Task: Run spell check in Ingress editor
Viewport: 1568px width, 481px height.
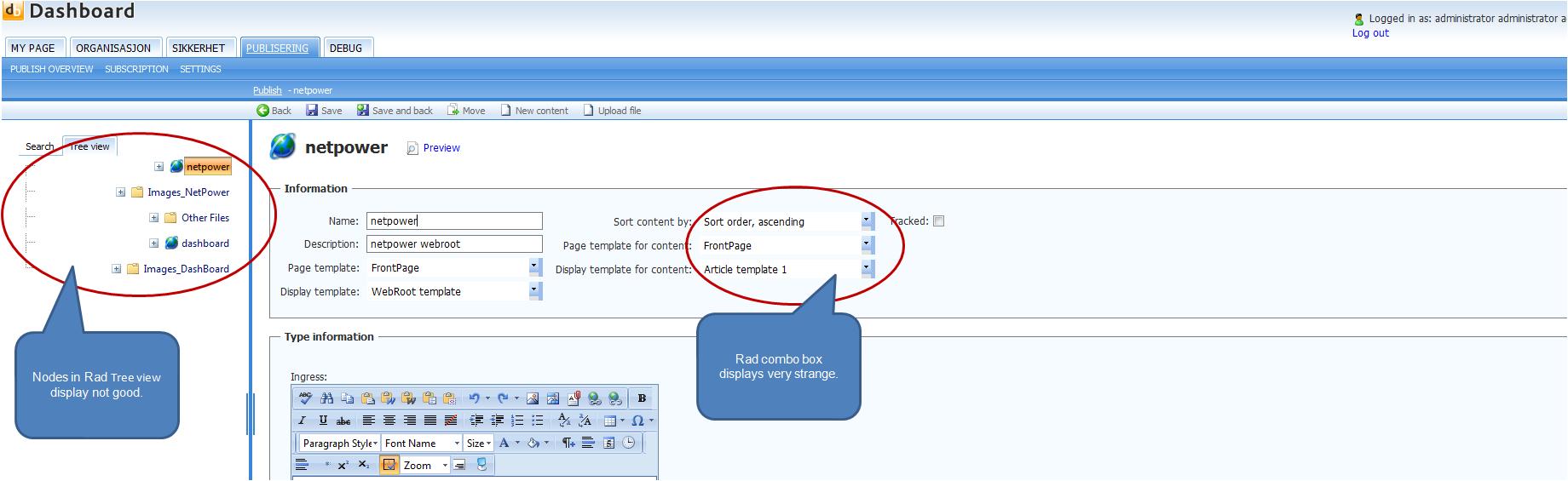Action: (x=305, y=398)
